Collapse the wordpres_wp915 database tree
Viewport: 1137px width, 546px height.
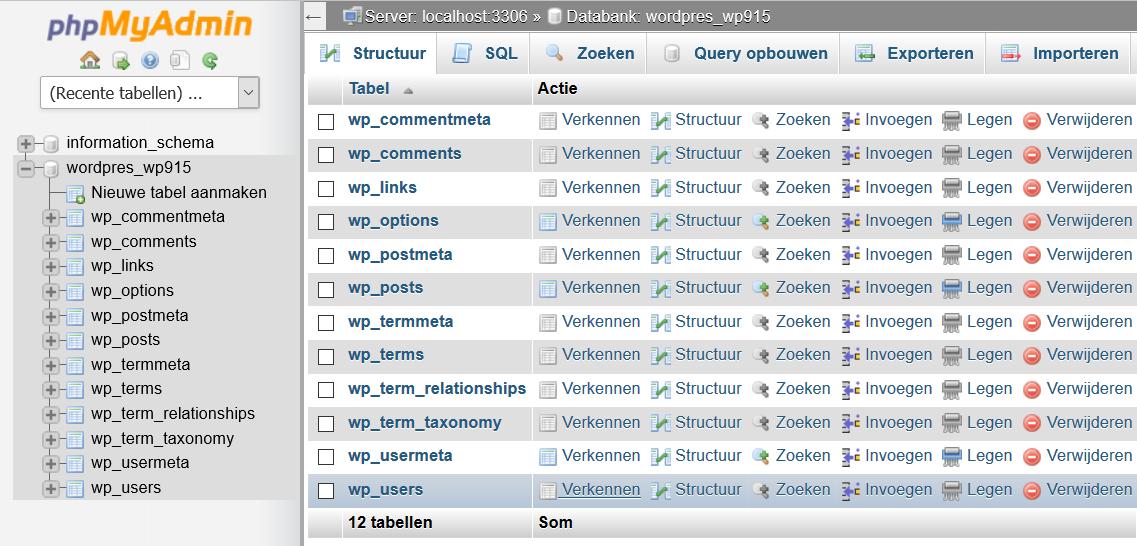[26, 168]
